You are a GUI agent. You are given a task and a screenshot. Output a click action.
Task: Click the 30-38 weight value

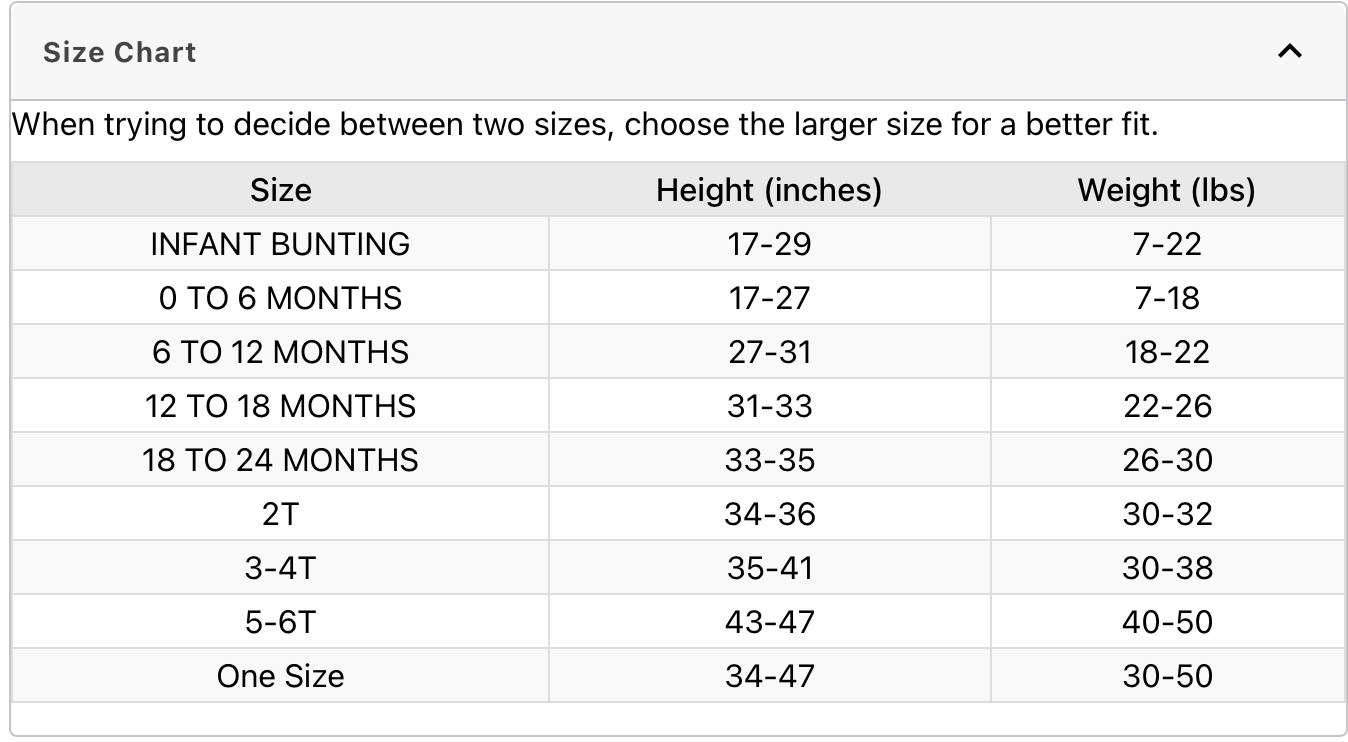[x=1167, y=568]
